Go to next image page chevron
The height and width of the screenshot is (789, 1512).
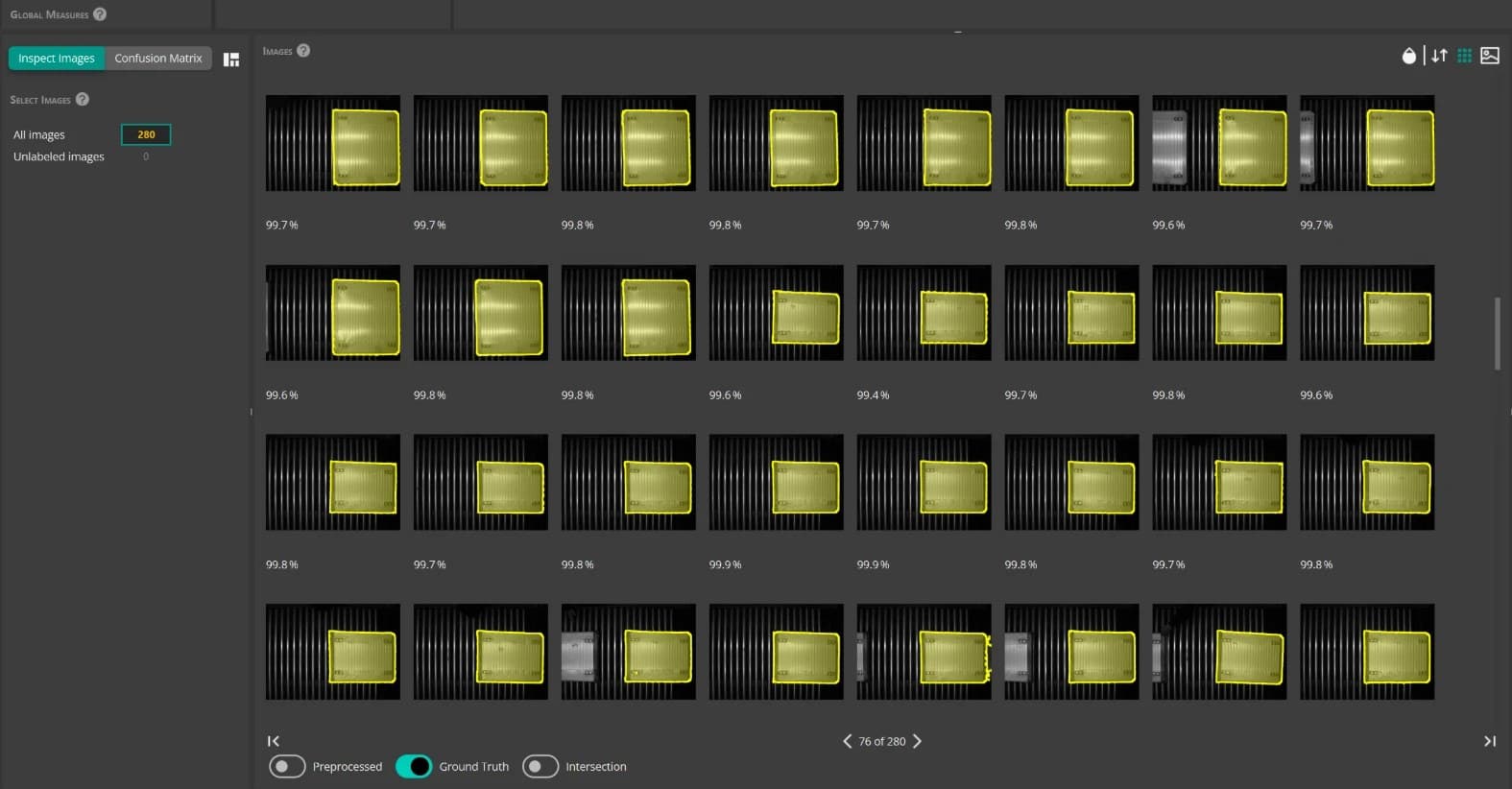(x=917, y=741)
